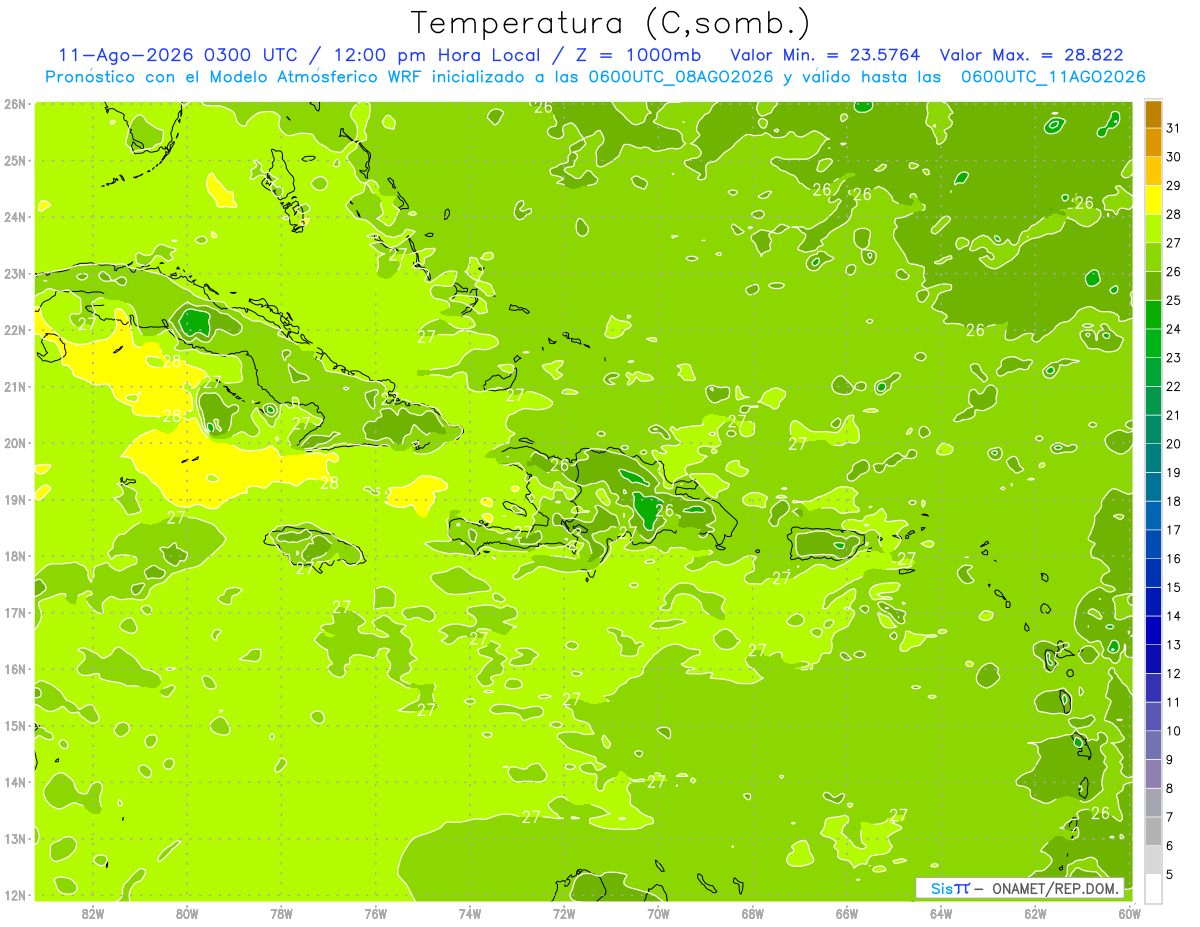Viewport: 1200px width, 927px height.
Task: Click the color scale label 20
Action: pyautogui.click(x=1174, y=443)
